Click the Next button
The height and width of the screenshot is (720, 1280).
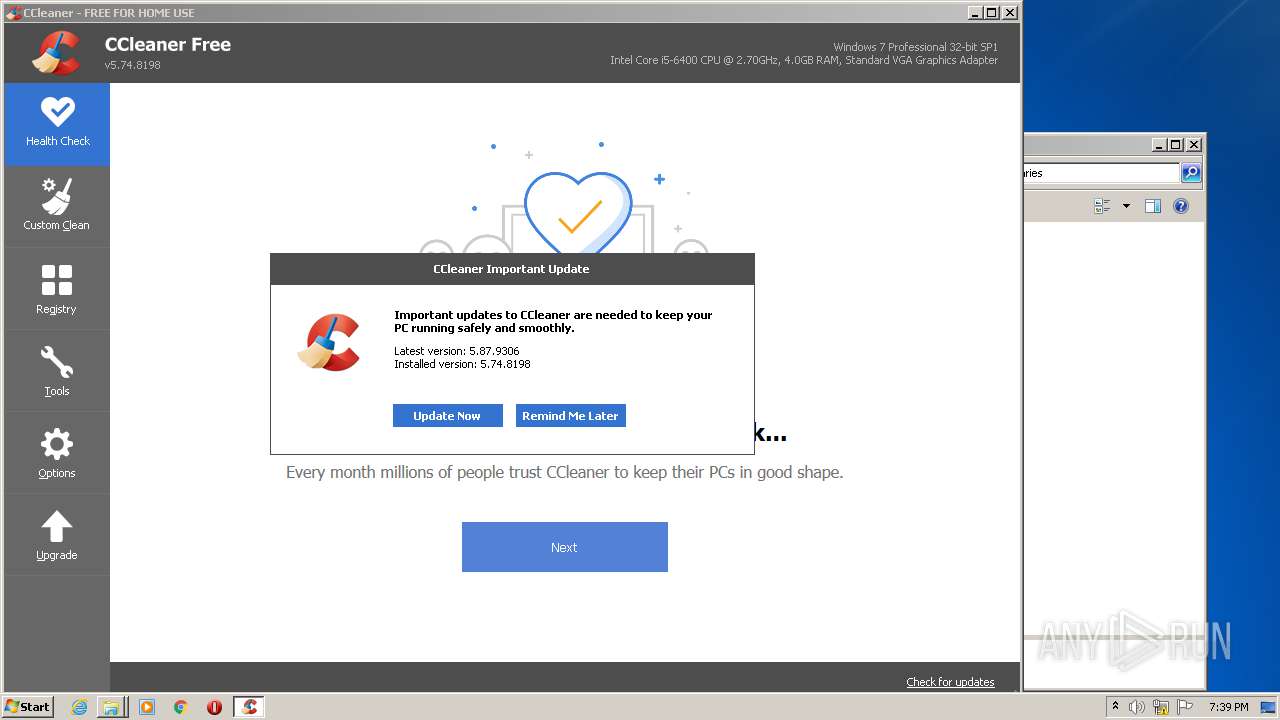coord(564,547)
